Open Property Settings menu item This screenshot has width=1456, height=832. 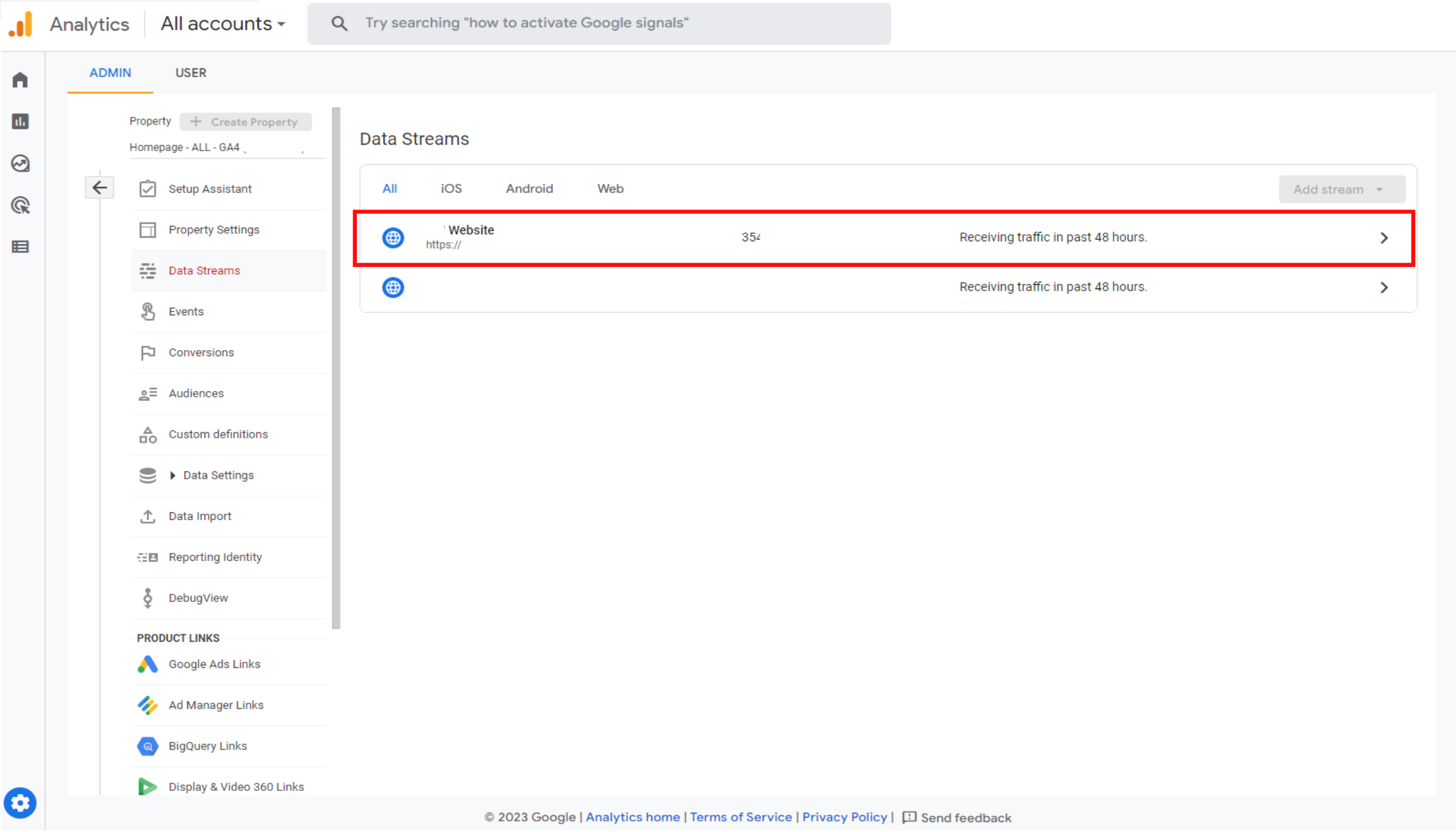click(x=229, y=229)
